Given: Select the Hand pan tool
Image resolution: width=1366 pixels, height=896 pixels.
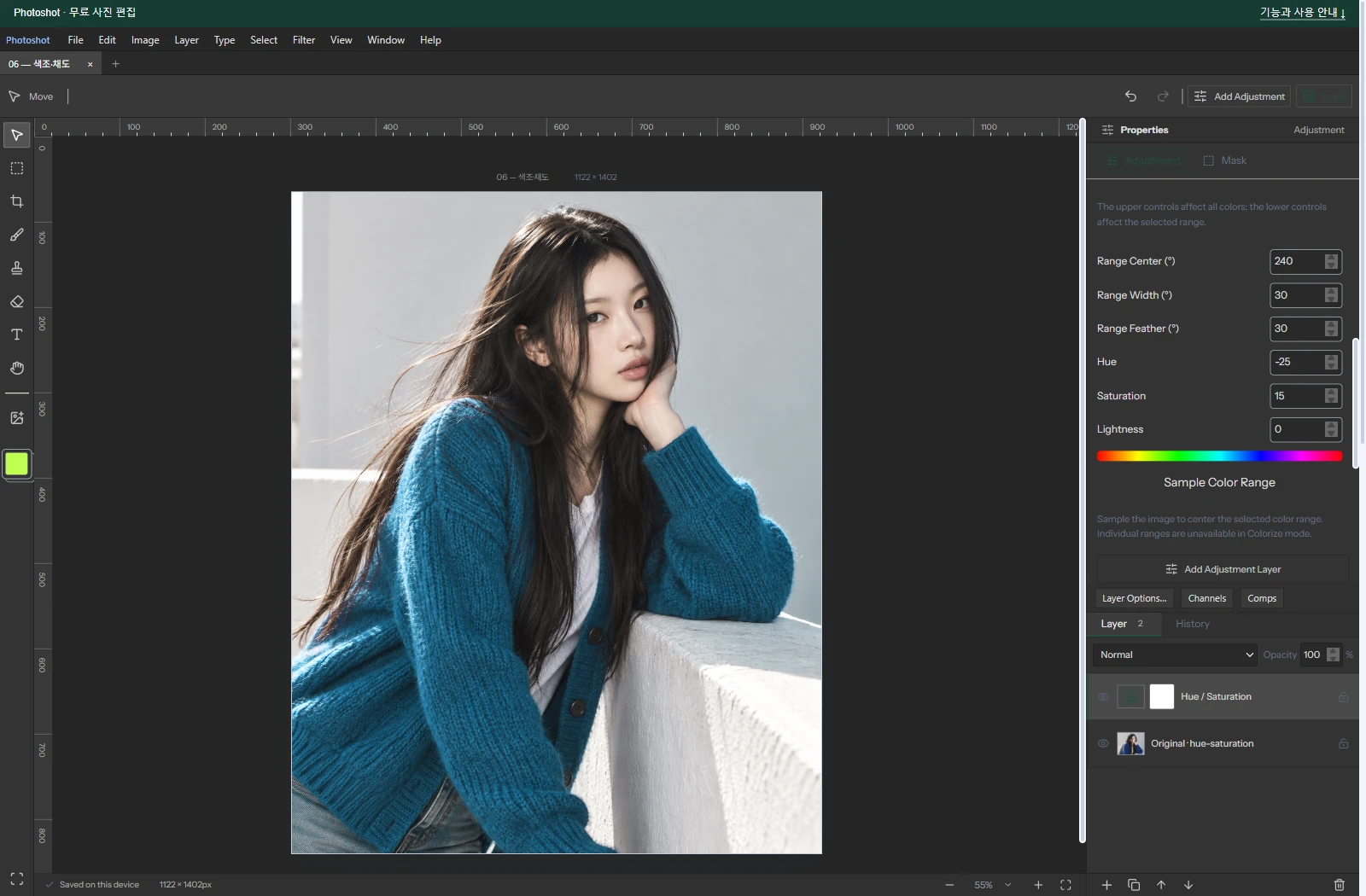Looking at the screenshot, I should [x=16, y=368].
